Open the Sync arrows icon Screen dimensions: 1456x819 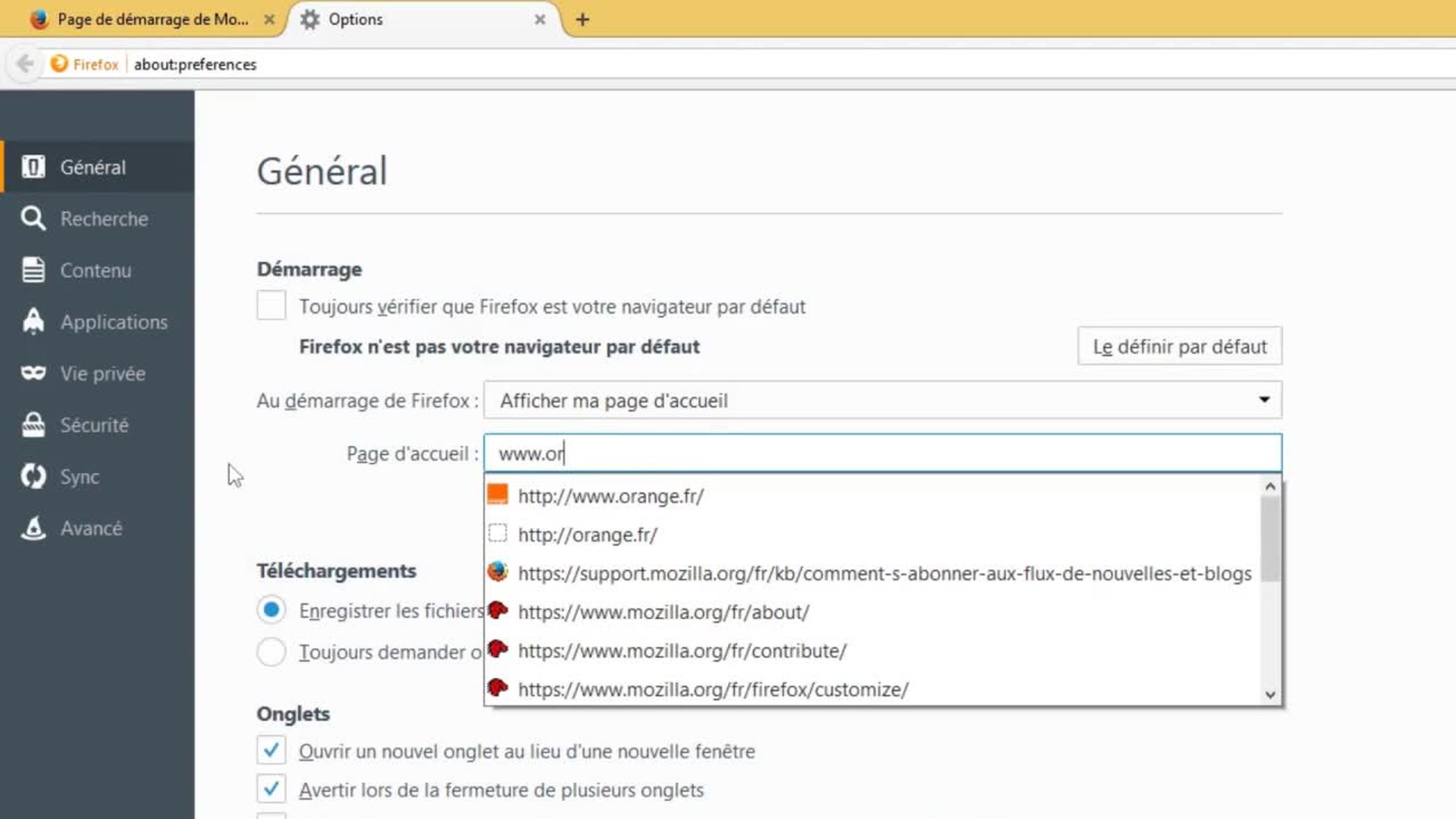click(33, 476)
